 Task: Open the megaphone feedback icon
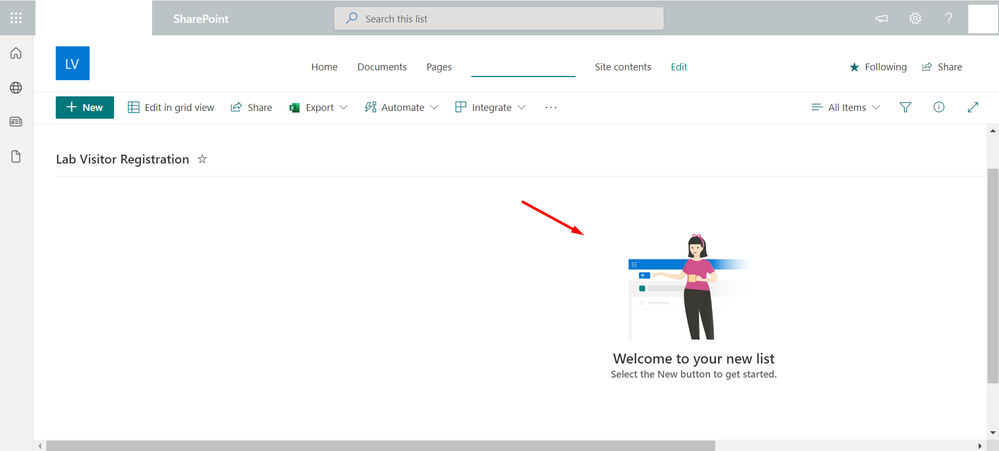click(882, 18)
